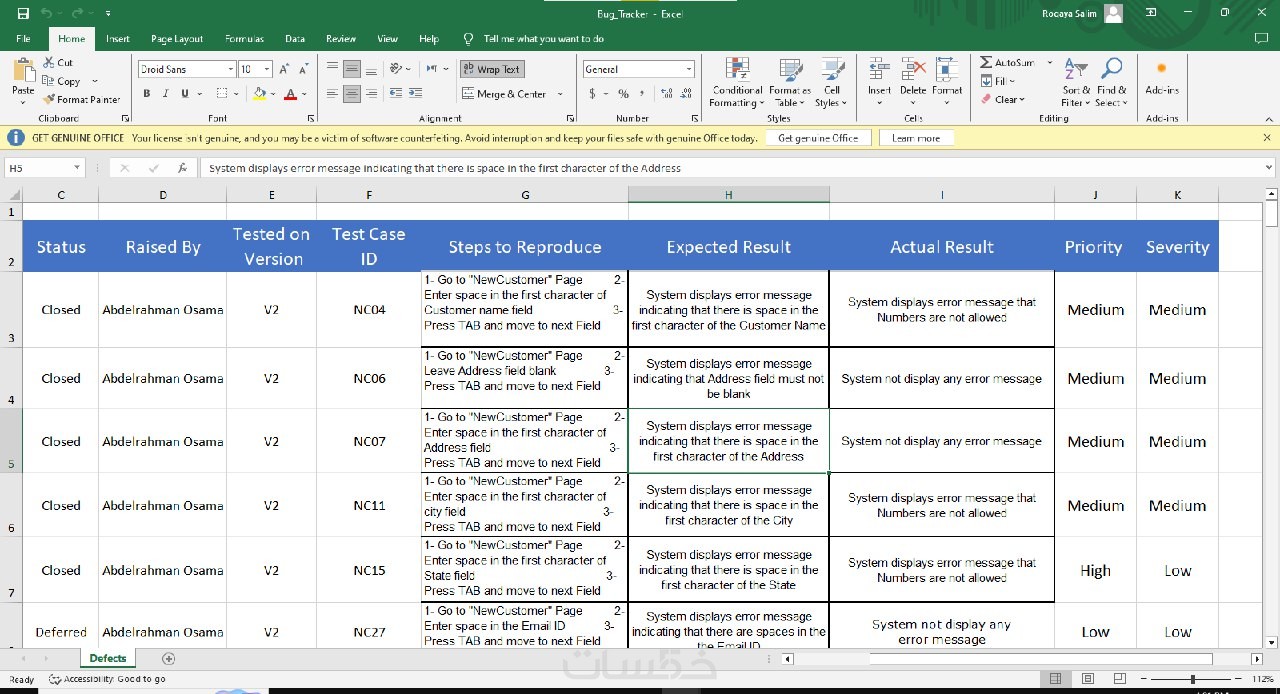Switch to Normal view in status bar

(1056, 679)
